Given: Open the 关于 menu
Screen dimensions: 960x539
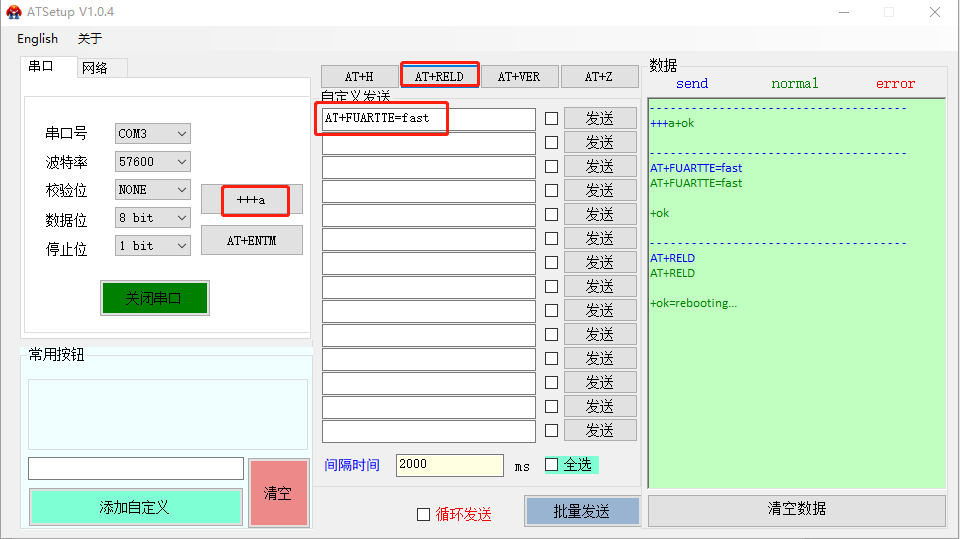Looking at the screenshot, I should click(90, 38).
